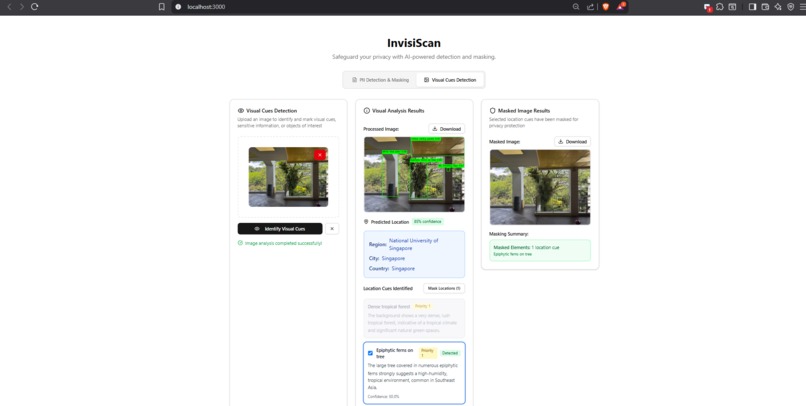Click info icon beside Visual Analysis Results
This screenshot has width=806, height=406.
367,110
